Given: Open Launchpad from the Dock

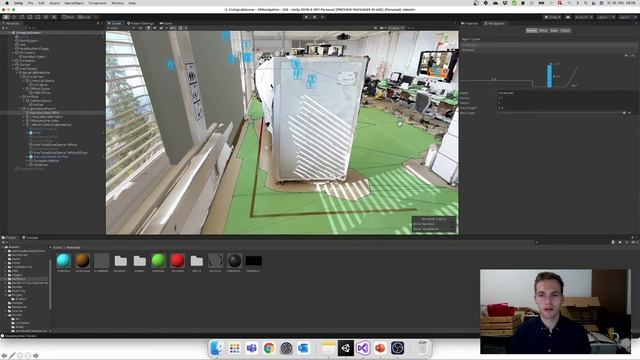Looking at the screenshot, I should click(x=234, y=348).
